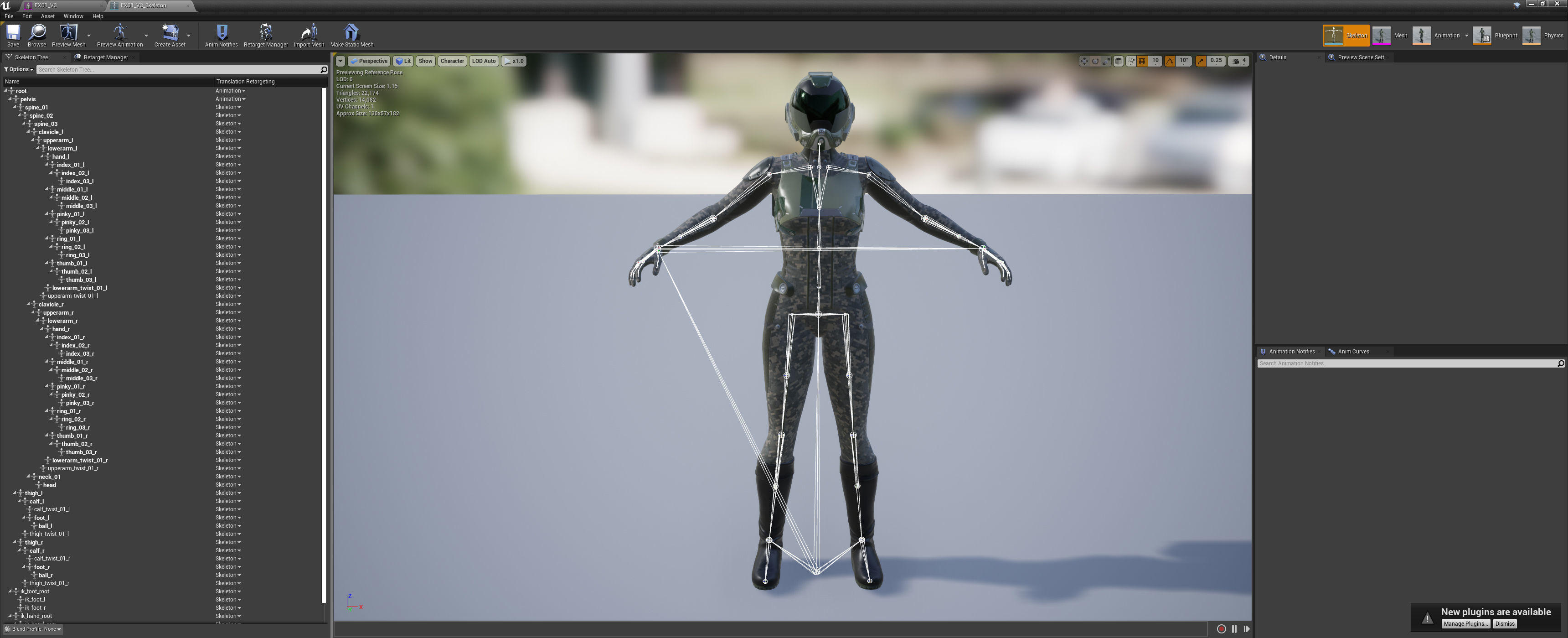Collapse the clavicle_l bone in the tree

click(x=29, y=131)
